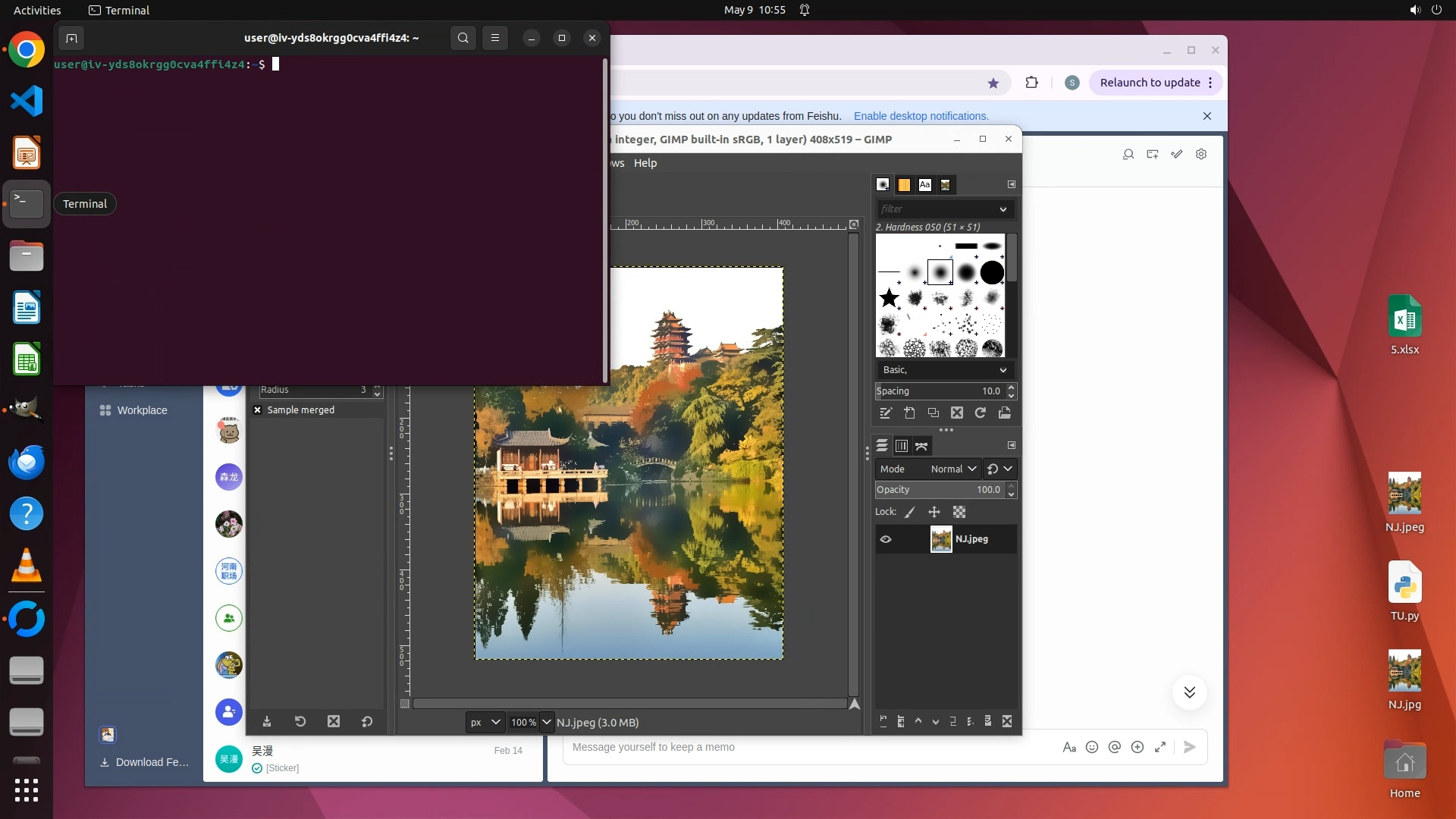This screenshot has width=1456, height=819.
Task: Open the px unit dropdown
Action: pos(485,723)
